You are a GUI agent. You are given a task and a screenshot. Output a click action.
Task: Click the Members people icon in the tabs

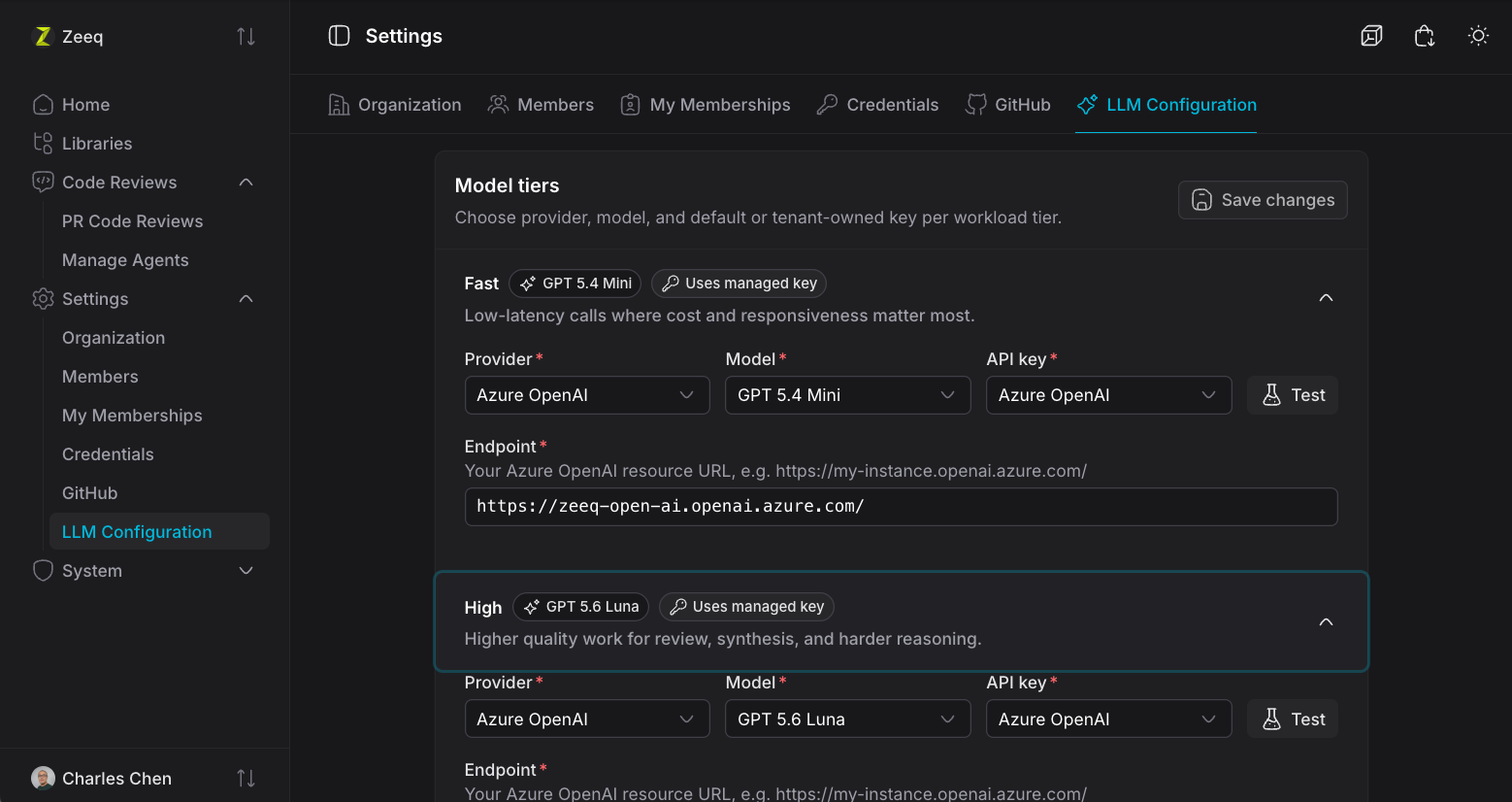498,105
